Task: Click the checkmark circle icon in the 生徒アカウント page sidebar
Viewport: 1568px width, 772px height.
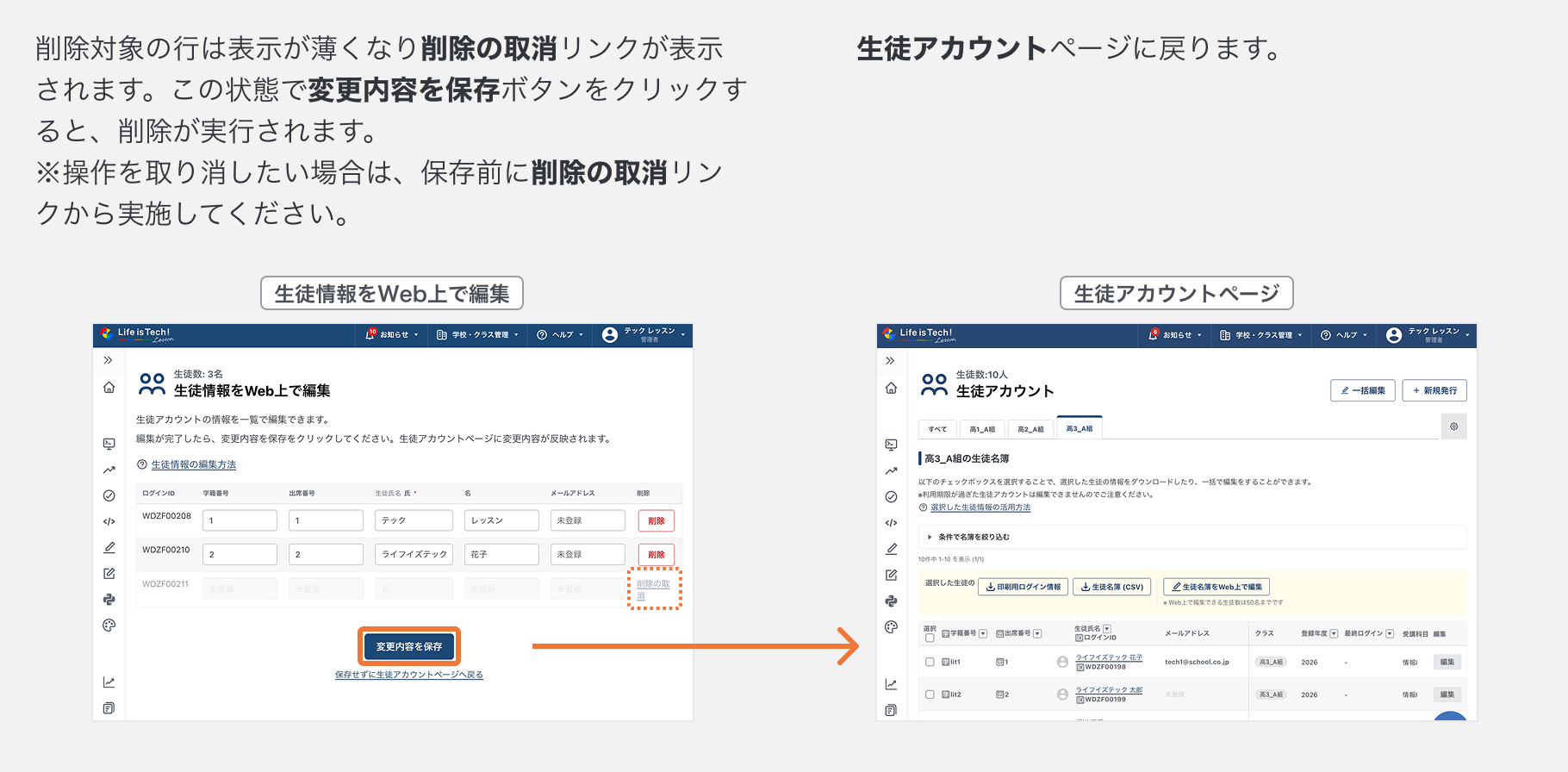Action: coord(891,497)
